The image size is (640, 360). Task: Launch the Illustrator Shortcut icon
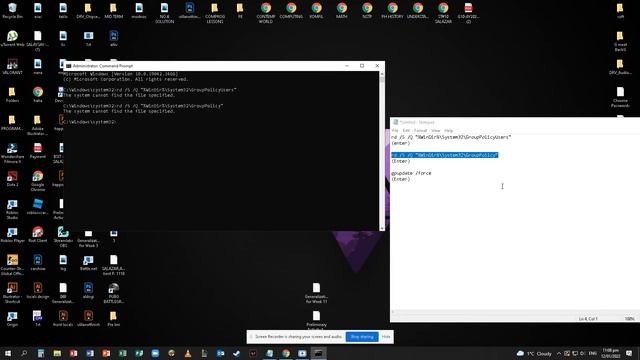coord(12,293)
